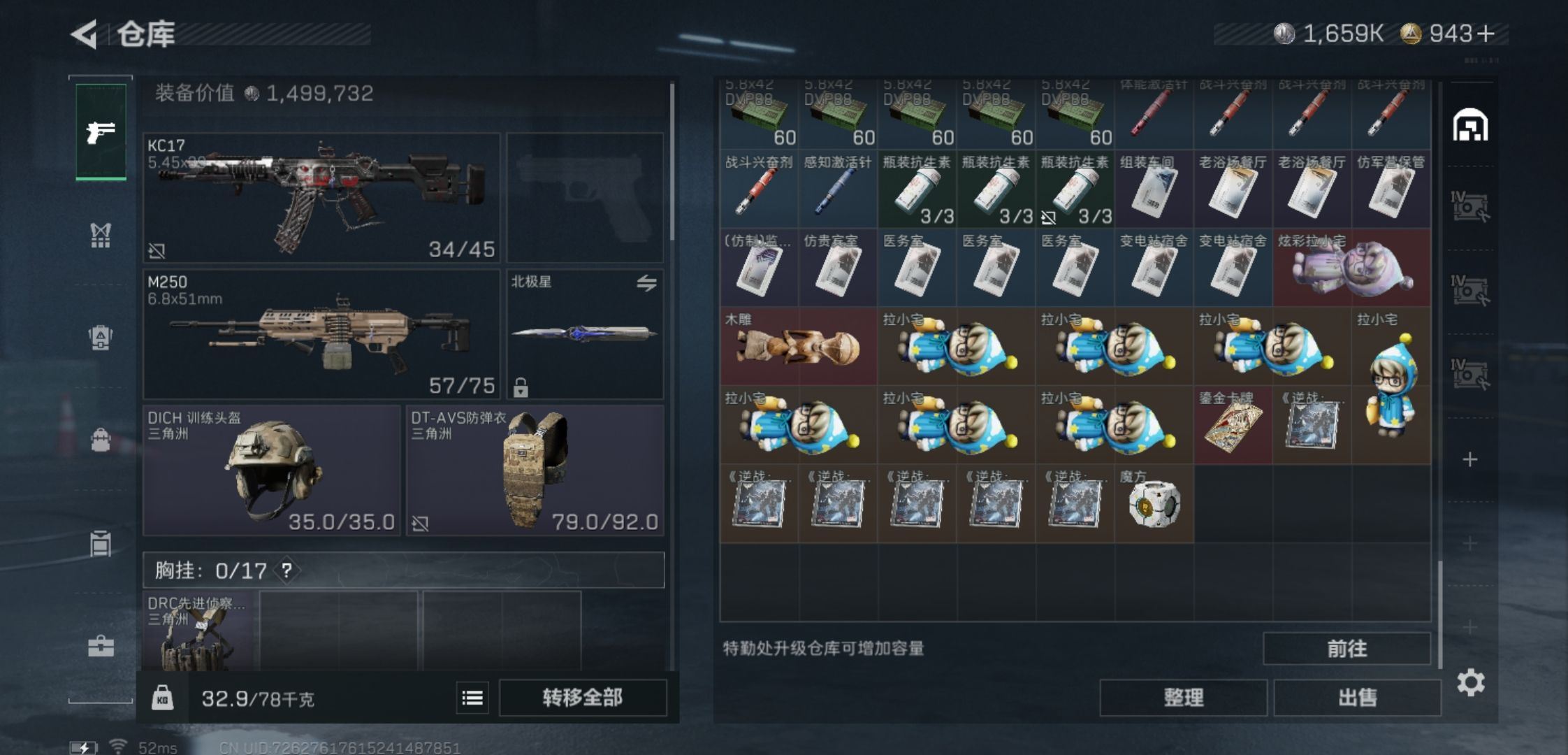
Task: Go back using the arrow beside 仓库
Action: (x=84, y=34)
